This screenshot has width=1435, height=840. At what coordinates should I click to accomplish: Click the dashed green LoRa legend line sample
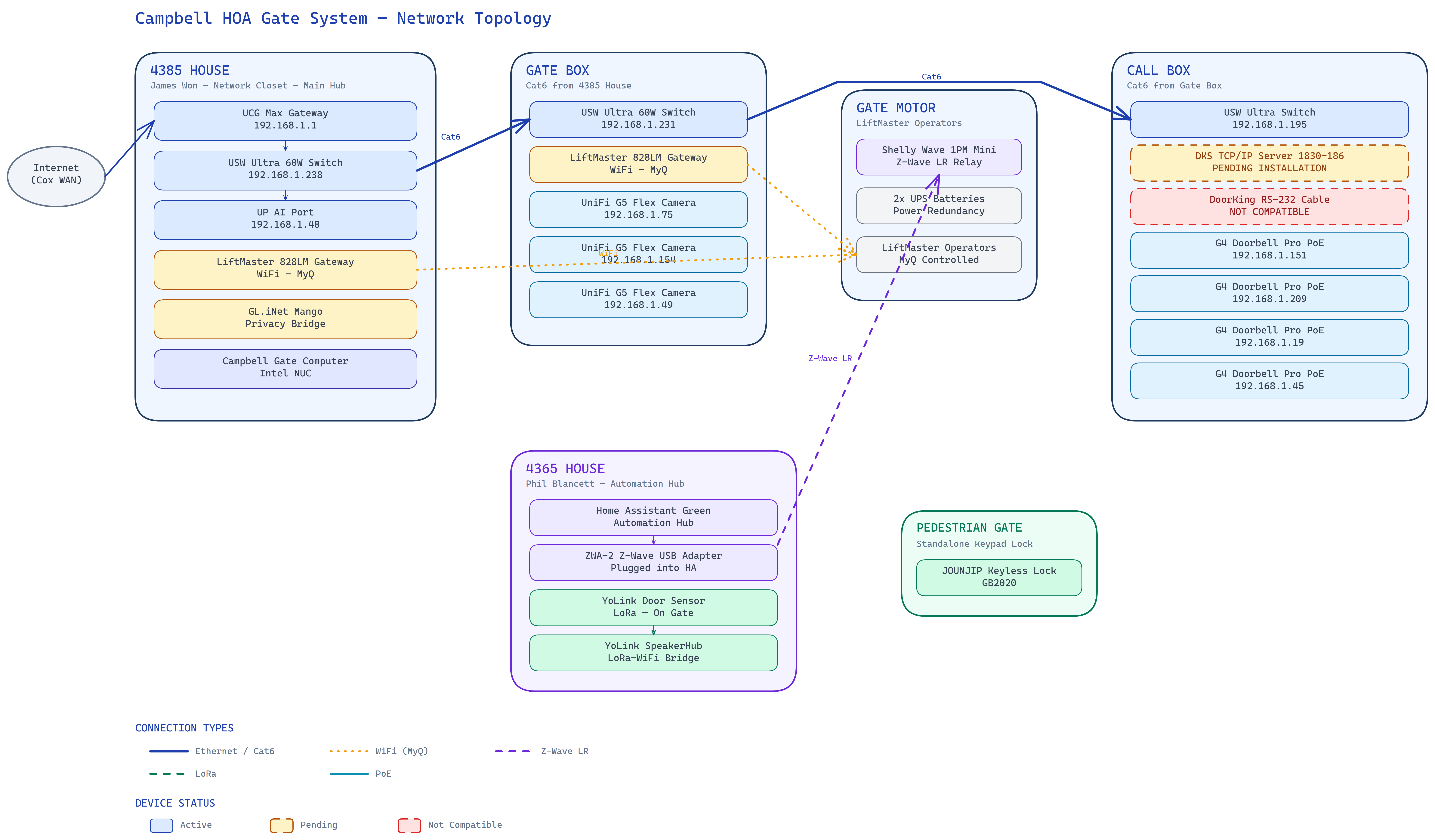click(x=167, y=774)
